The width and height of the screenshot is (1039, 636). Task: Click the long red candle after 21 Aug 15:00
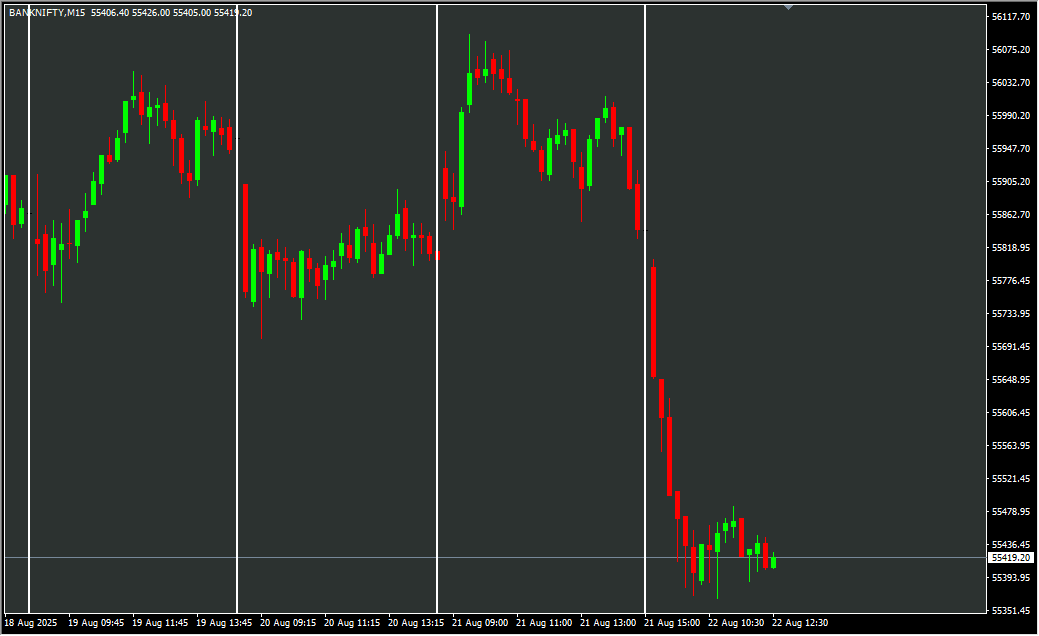[x=653, y=321]
